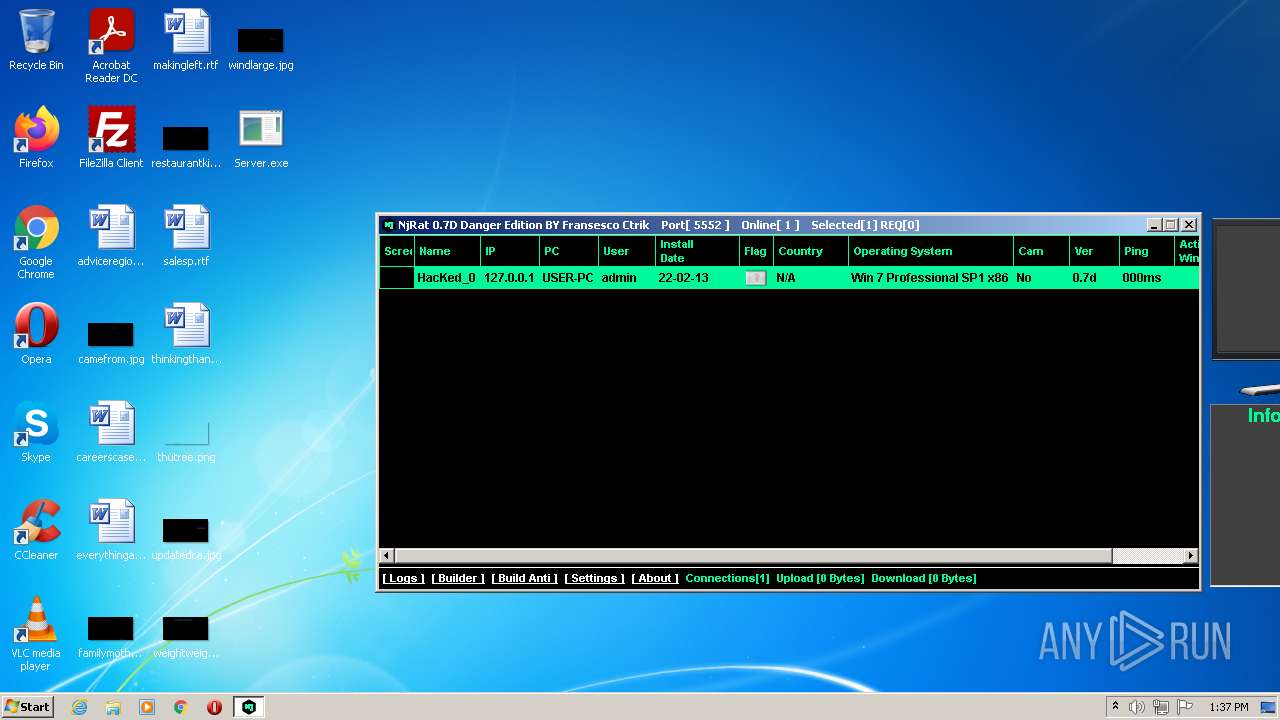
Task: Click the Connections[1] status text
Action: point(727,578)
